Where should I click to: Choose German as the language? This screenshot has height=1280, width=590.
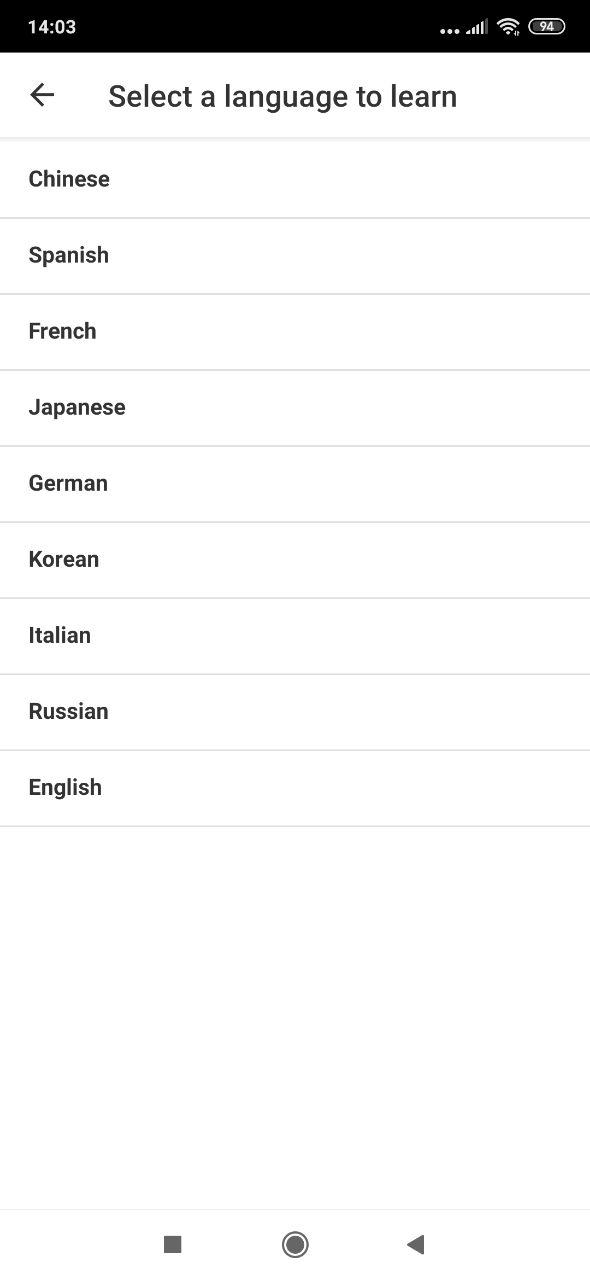coord(295,484)
